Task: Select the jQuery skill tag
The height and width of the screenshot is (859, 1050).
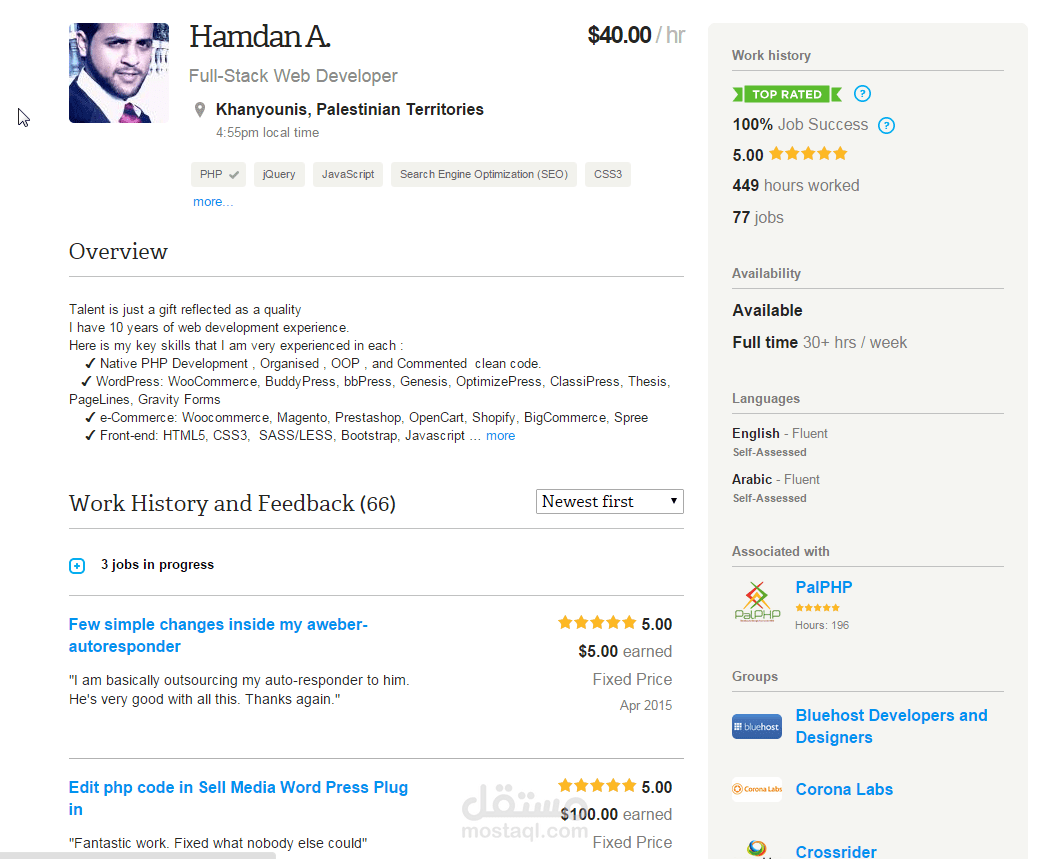Action: coord(279,174)
